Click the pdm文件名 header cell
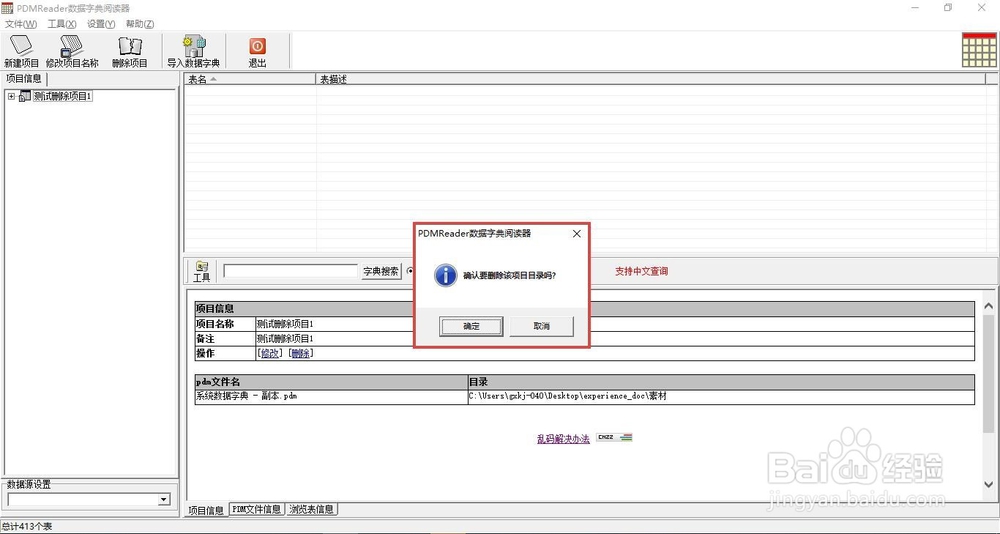The image size is (1000, 534). click(331, 382)
